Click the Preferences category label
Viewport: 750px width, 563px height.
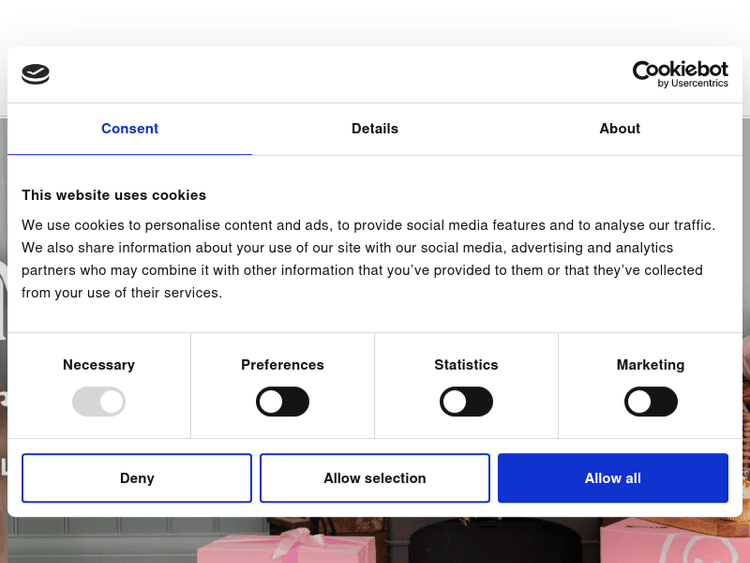(283, 365)
